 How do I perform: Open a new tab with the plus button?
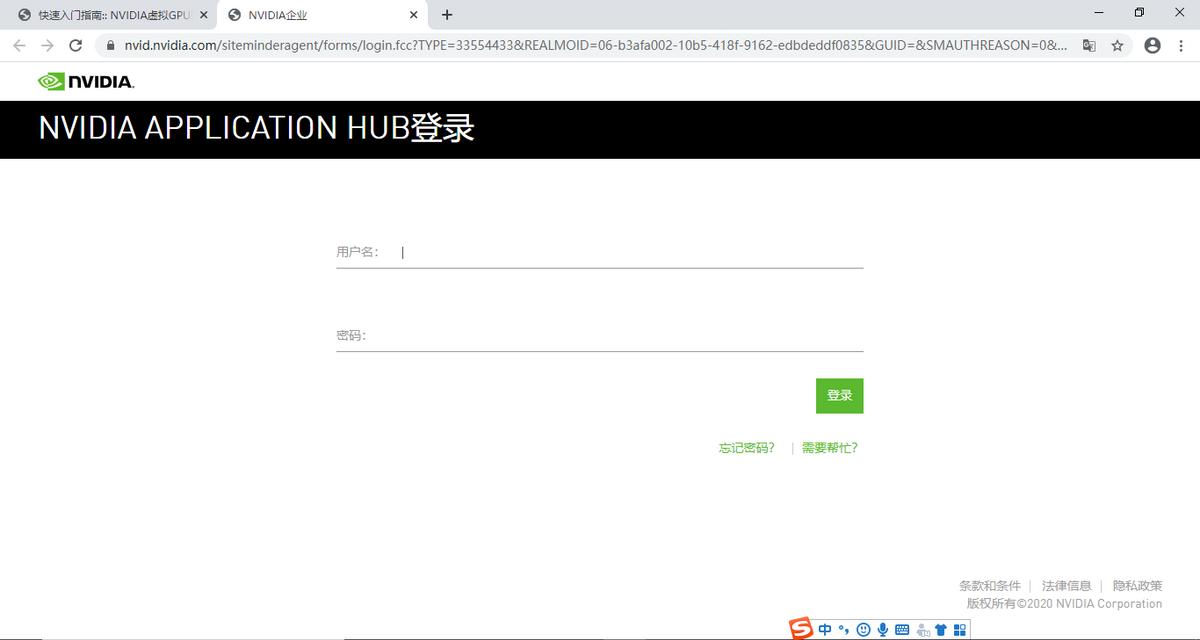tap(447, 15)
